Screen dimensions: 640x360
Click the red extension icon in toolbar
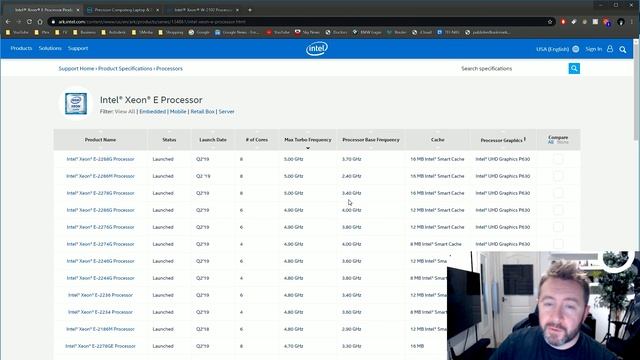(x=563, y=22)
